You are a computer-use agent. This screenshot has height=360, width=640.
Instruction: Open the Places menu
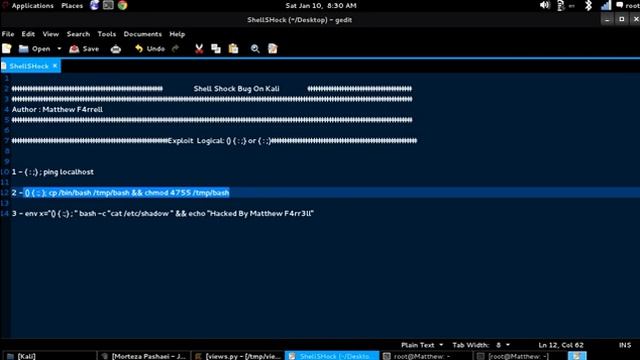coord(72,6)
